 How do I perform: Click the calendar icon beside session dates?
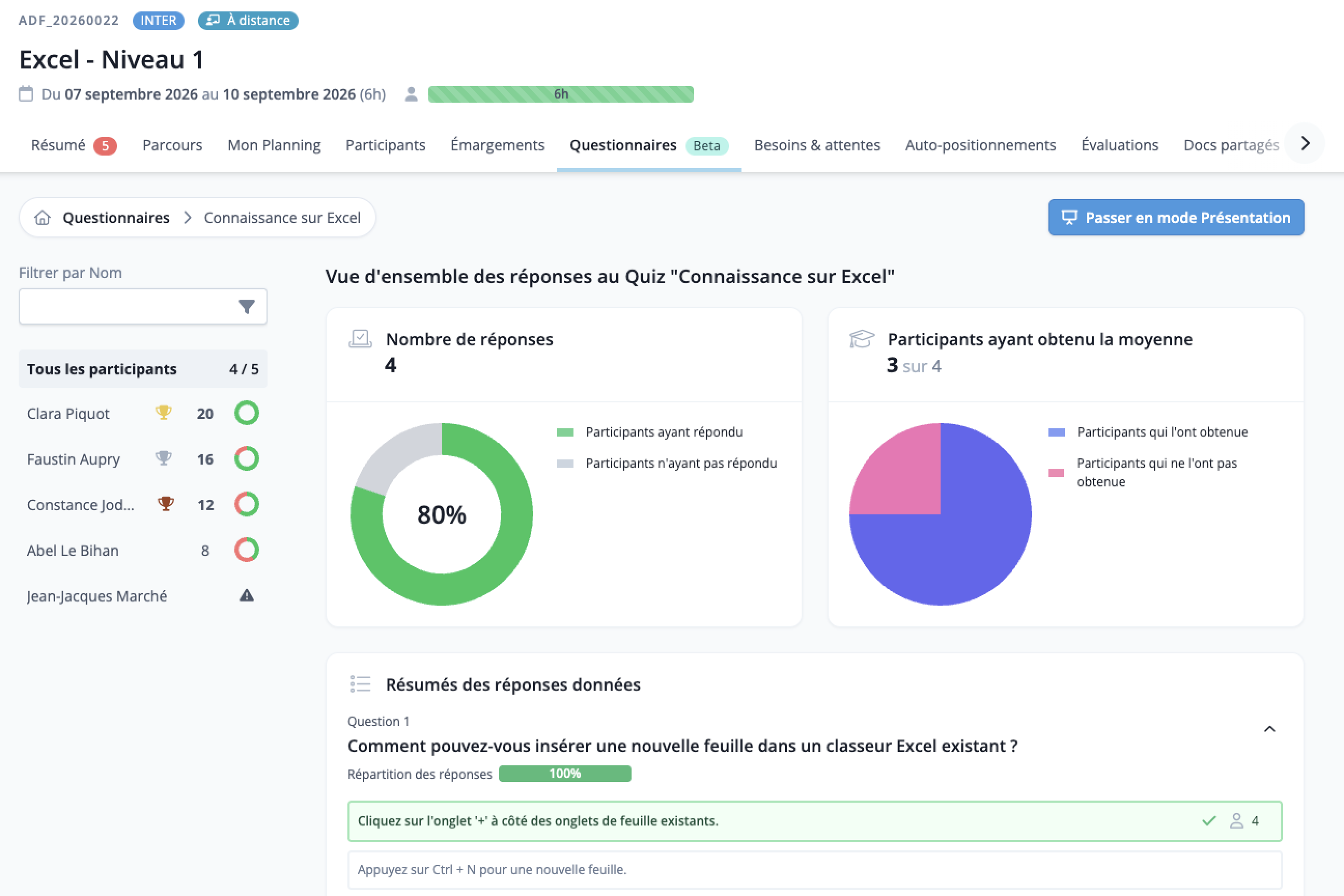26,94
